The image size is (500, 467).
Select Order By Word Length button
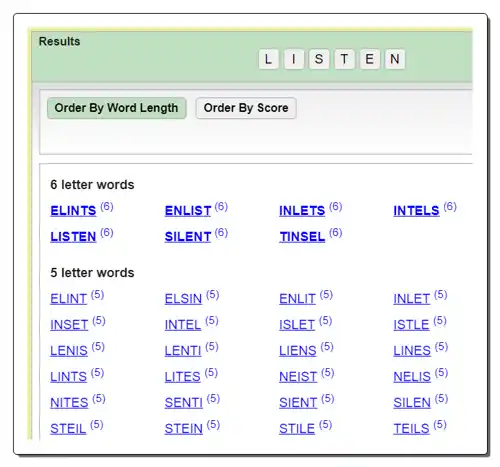coord(117,108)
